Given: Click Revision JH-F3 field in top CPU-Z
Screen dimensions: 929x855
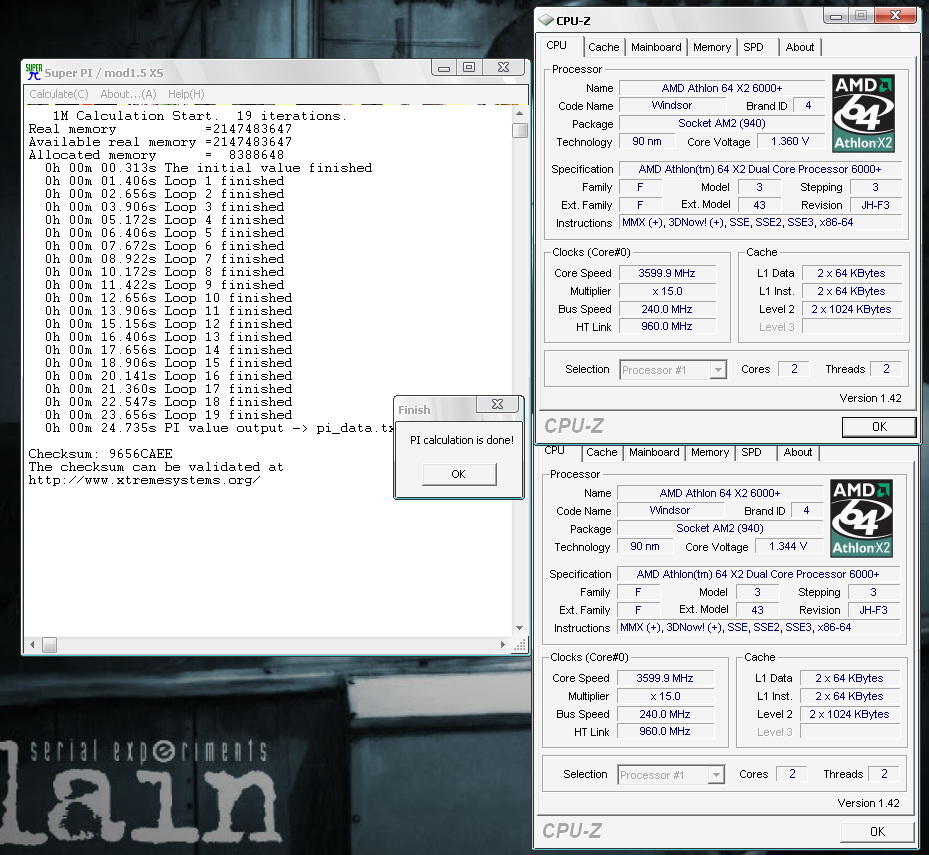Looking at the screenshot, I should coord(876,205).
